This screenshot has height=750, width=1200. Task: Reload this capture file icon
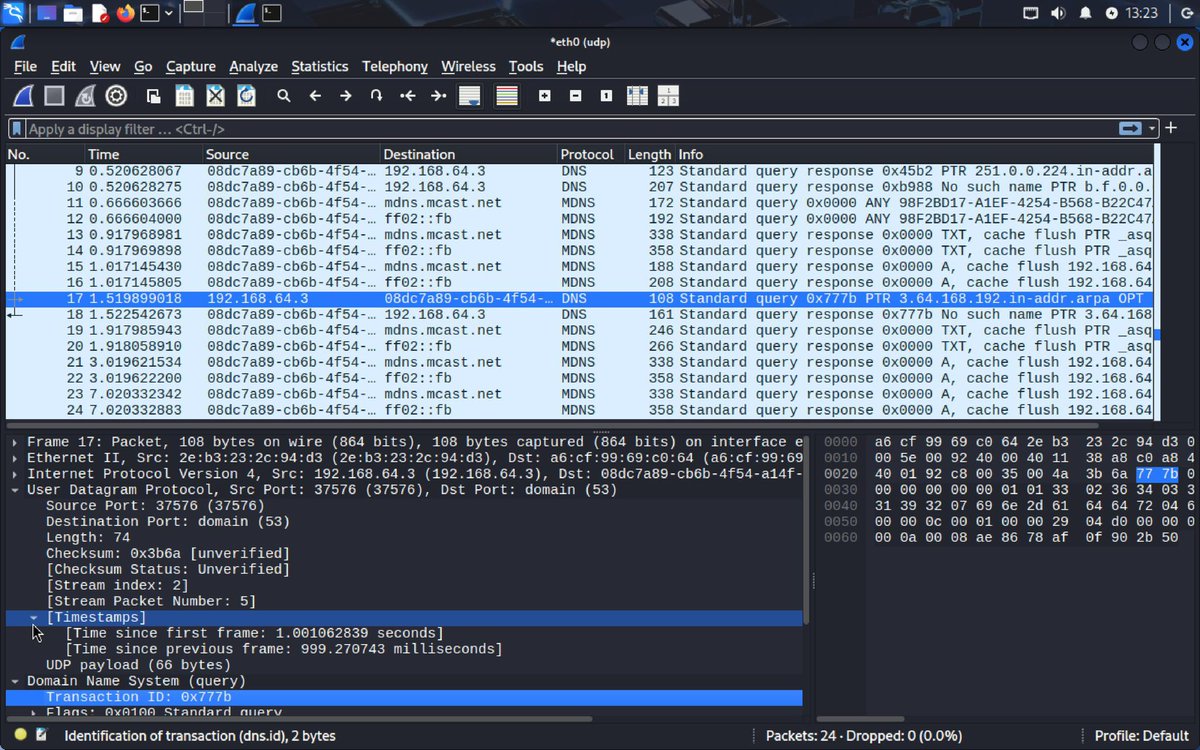click(246, 96)
